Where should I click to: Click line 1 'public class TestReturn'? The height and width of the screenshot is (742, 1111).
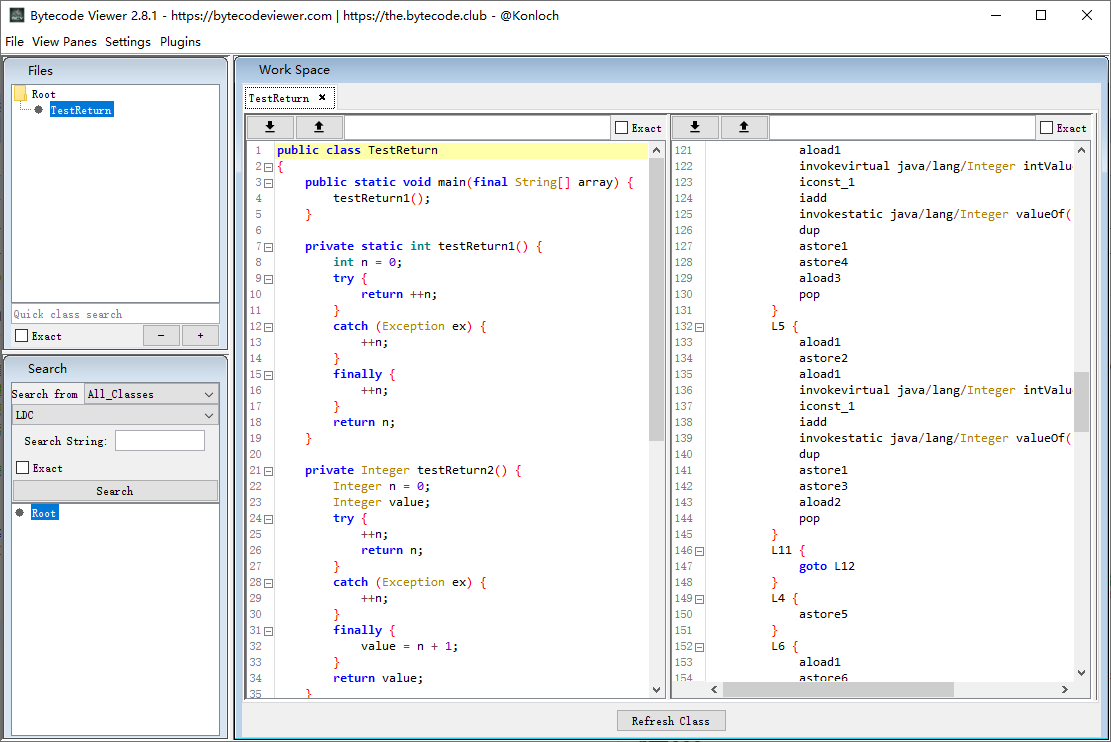point(357,150)
